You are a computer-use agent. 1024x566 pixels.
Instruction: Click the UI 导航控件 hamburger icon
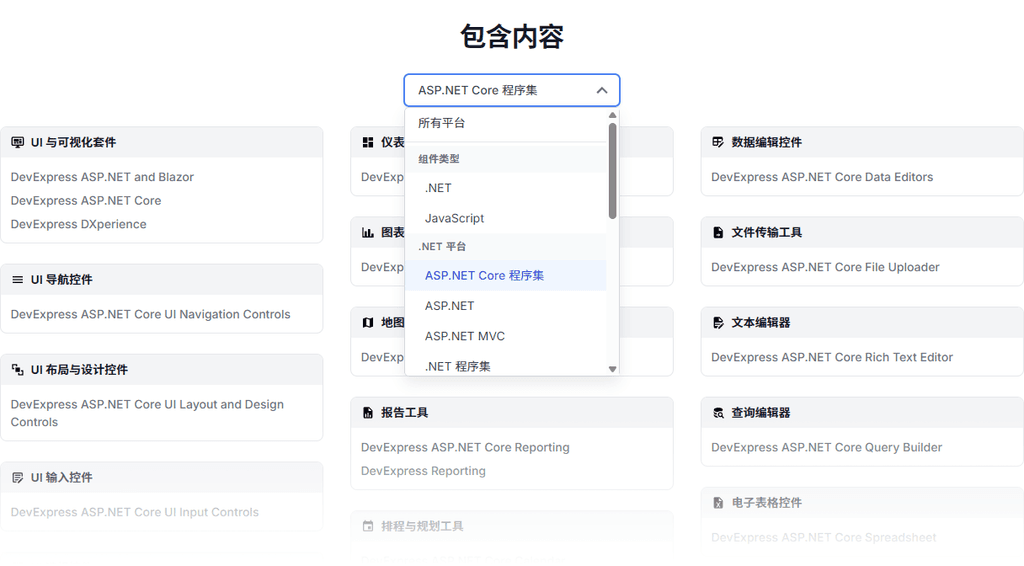(18, 279)
